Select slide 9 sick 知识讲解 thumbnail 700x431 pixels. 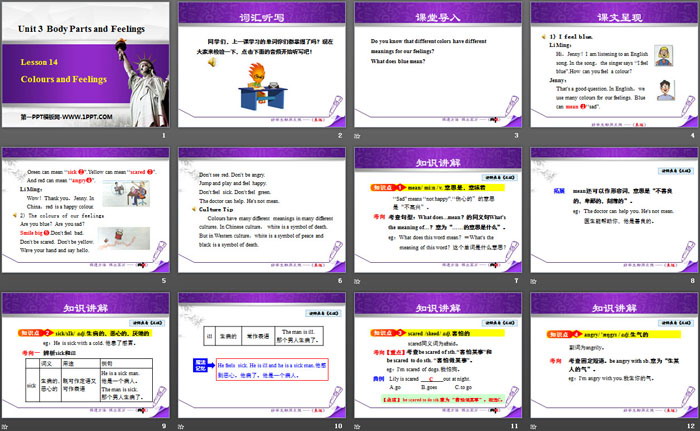tap(86, 355)
